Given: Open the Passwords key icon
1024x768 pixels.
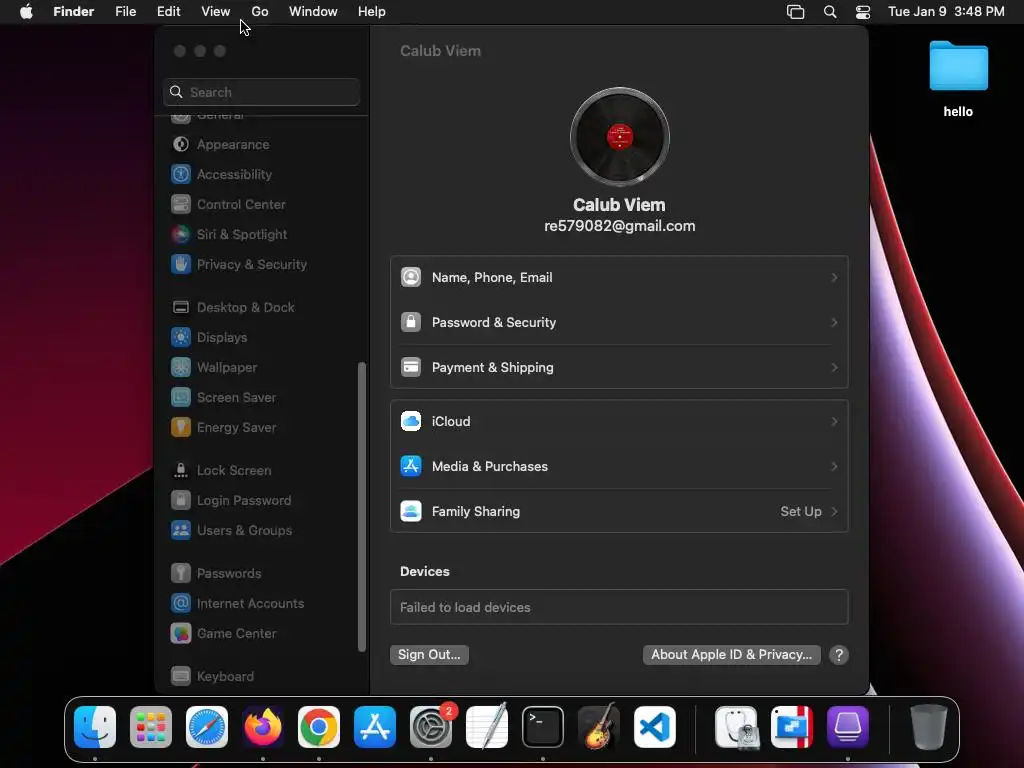Looking at the screenshot, I should click(x=181, y=574).
